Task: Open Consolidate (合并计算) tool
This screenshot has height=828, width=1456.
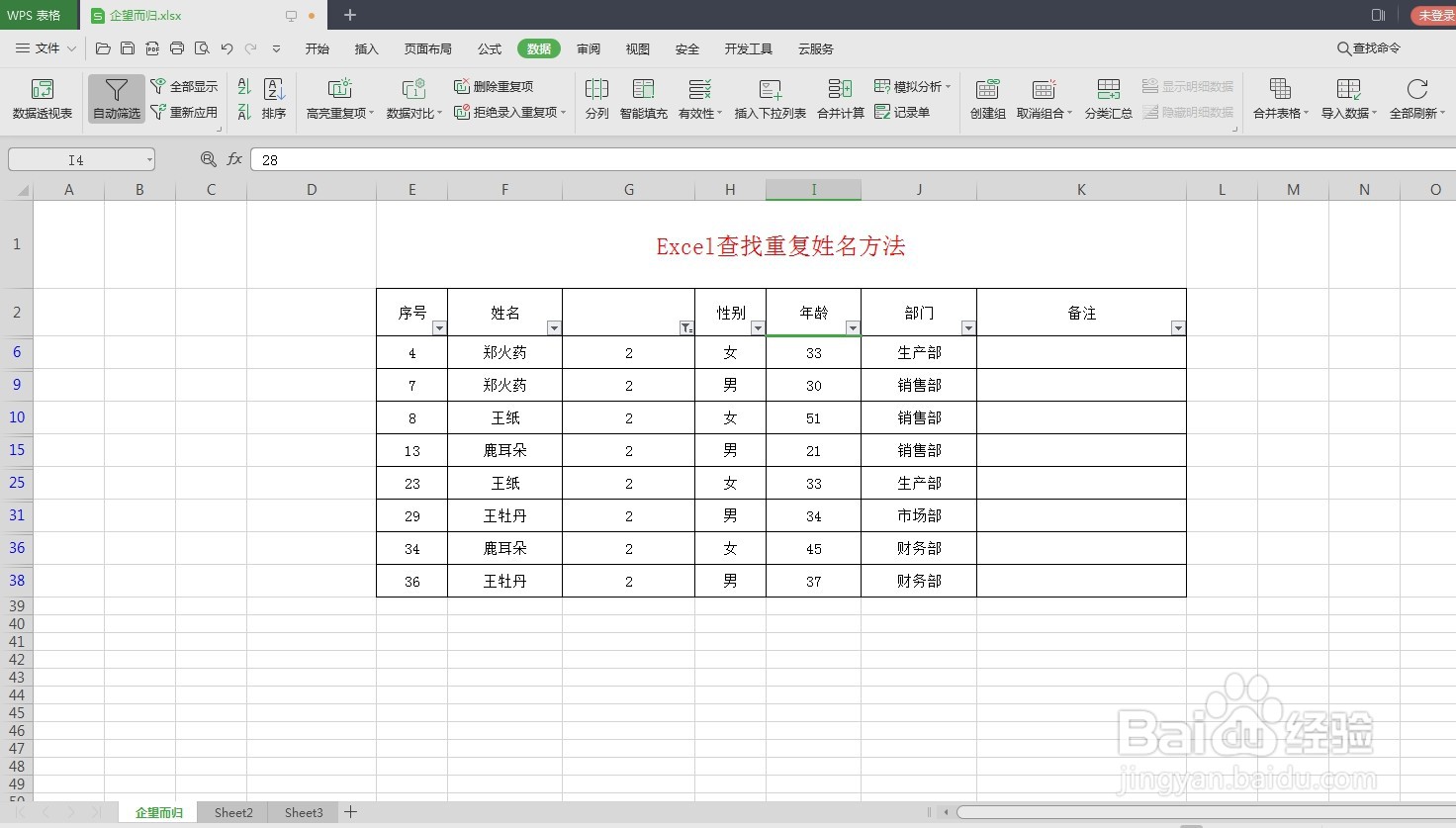Action: coord(840,100)
